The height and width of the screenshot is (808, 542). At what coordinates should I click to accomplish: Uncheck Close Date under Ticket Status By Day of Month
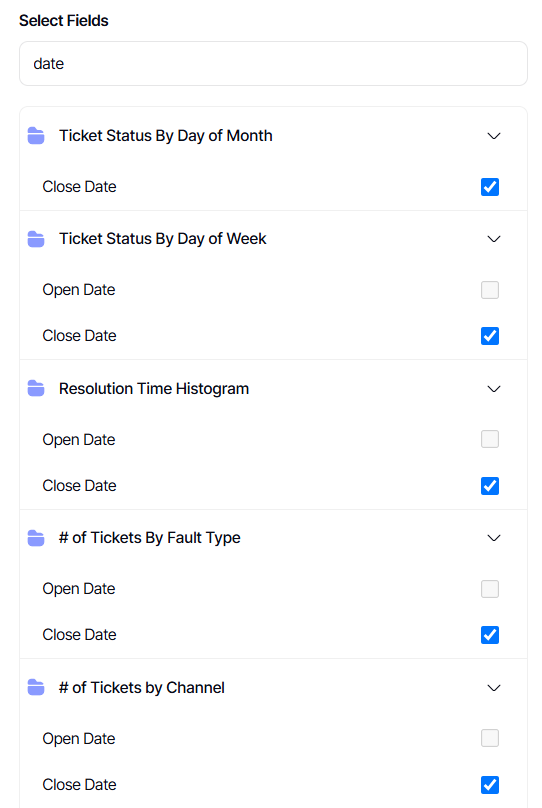(x=490, y=187)
